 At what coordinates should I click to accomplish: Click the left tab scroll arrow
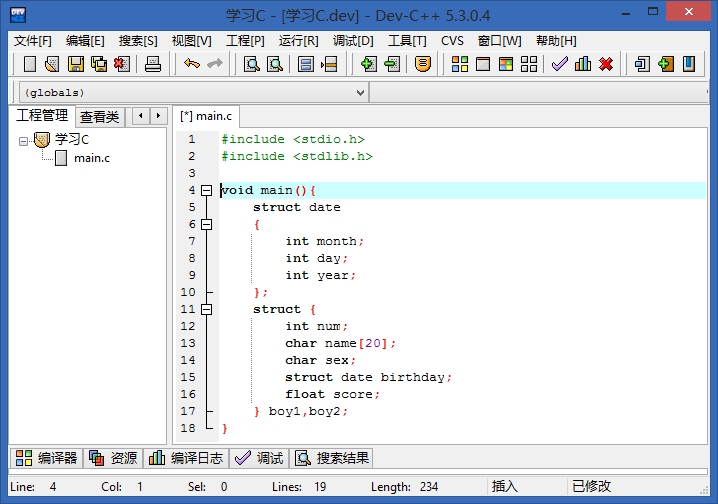(x=141, y=116)
